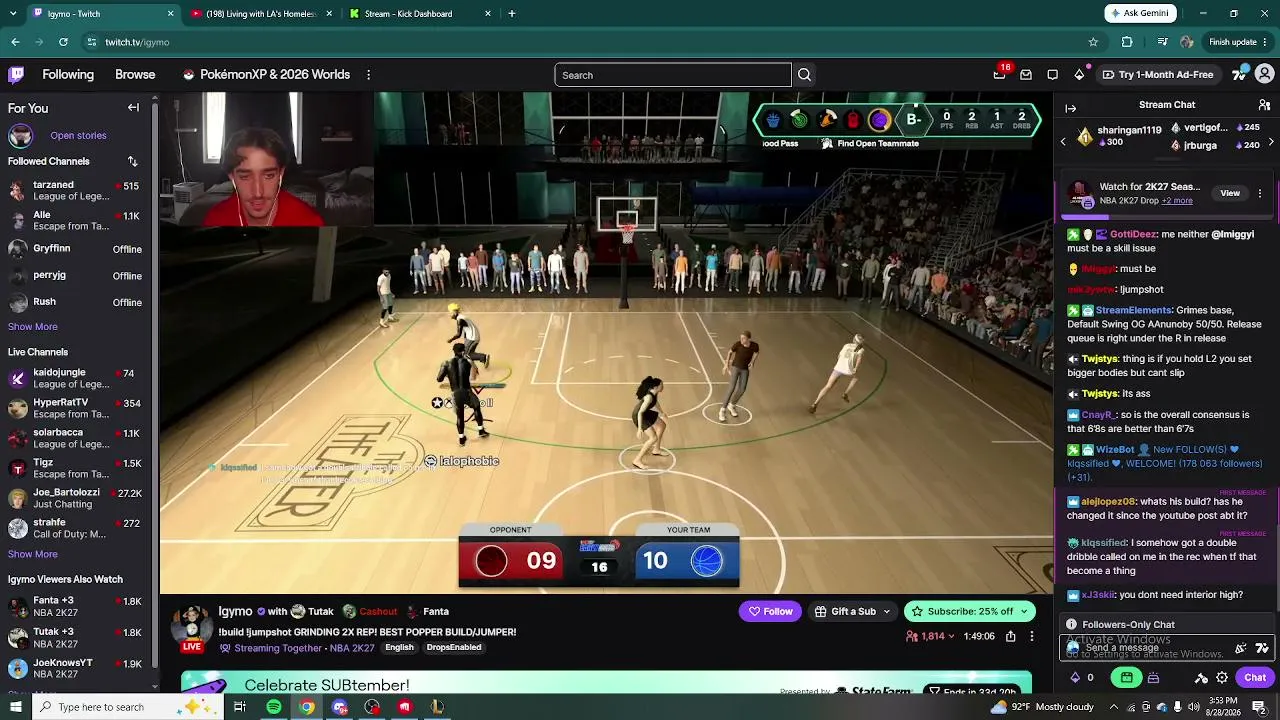
Task: Open the Get Bits diamond icon
Action: 1079,75
